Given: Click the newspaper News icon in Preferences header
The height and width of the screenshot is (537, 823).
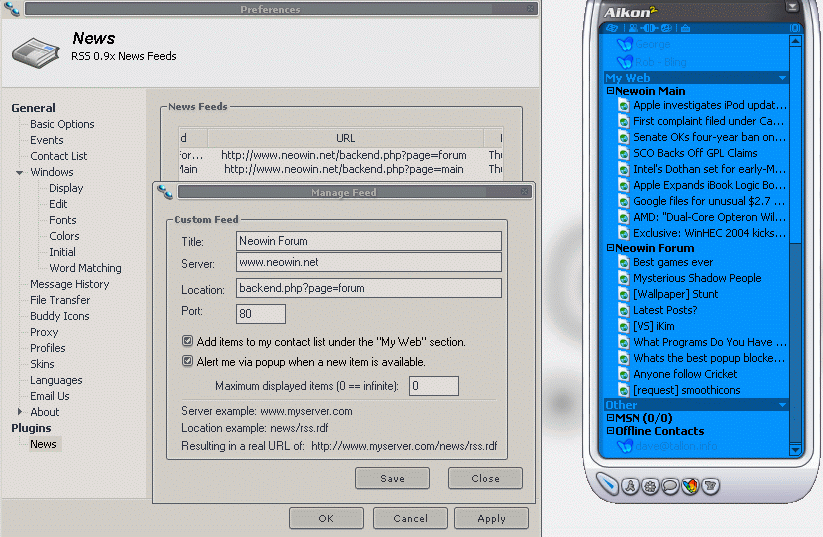Looking at the screenshot, I should click(36, 52).
